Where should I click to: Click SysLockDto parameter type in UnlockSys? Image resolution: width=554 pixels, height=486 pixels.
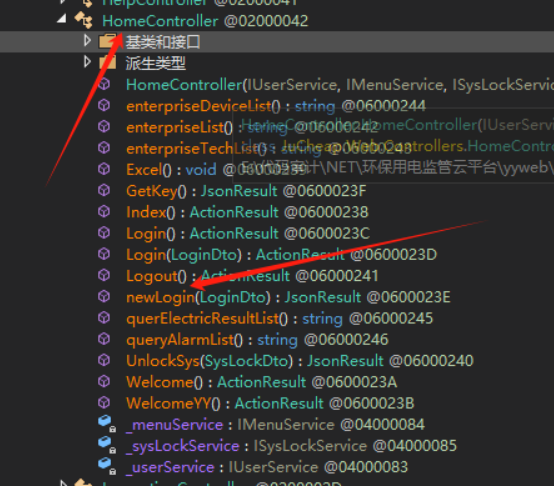247,361
